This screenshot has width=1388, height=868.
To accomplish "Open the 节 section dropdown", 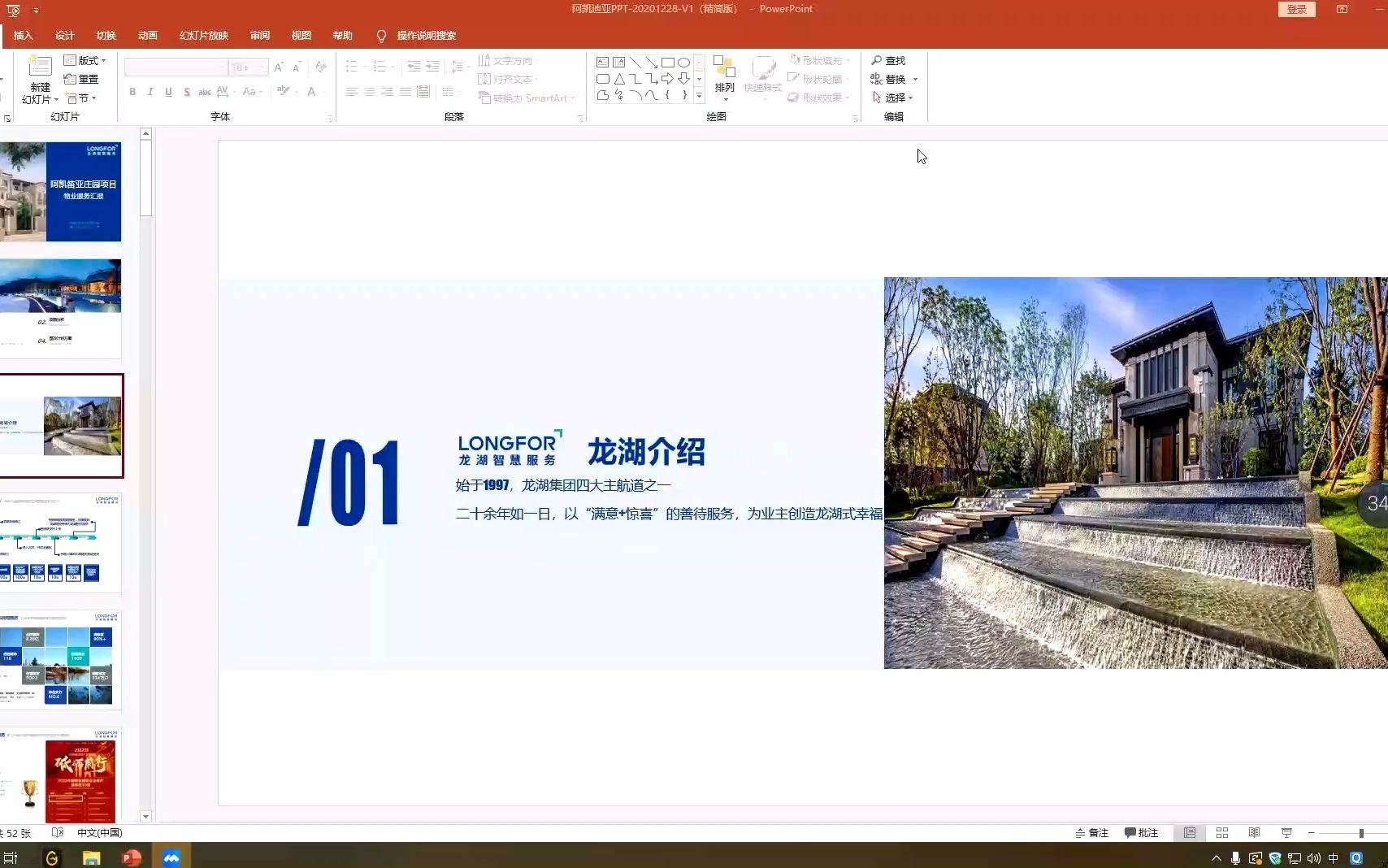I will (x=81, y=98).
